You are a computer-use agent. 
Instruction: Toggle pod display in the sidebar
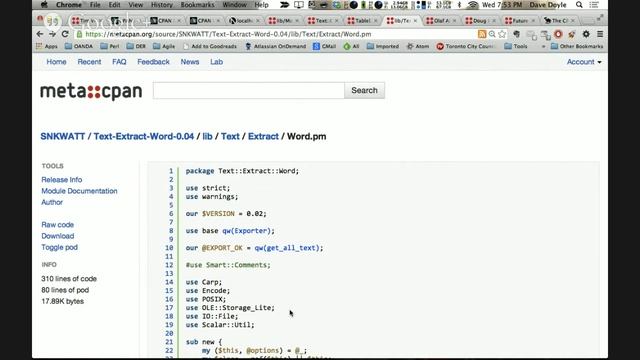tap(59, 247)
